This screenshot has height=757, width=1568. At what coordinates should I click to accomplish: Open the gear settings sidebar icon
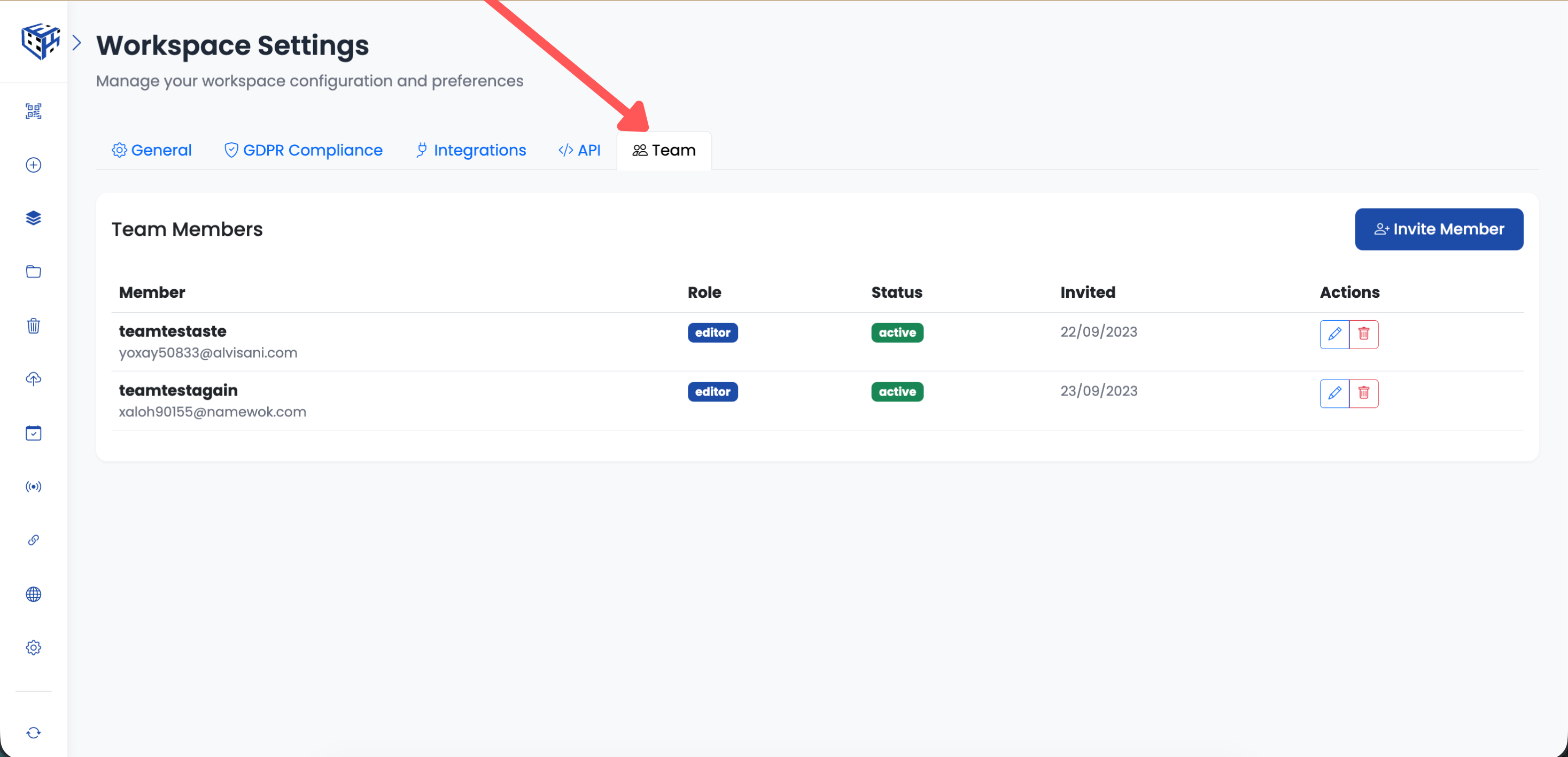pos(34,647)
